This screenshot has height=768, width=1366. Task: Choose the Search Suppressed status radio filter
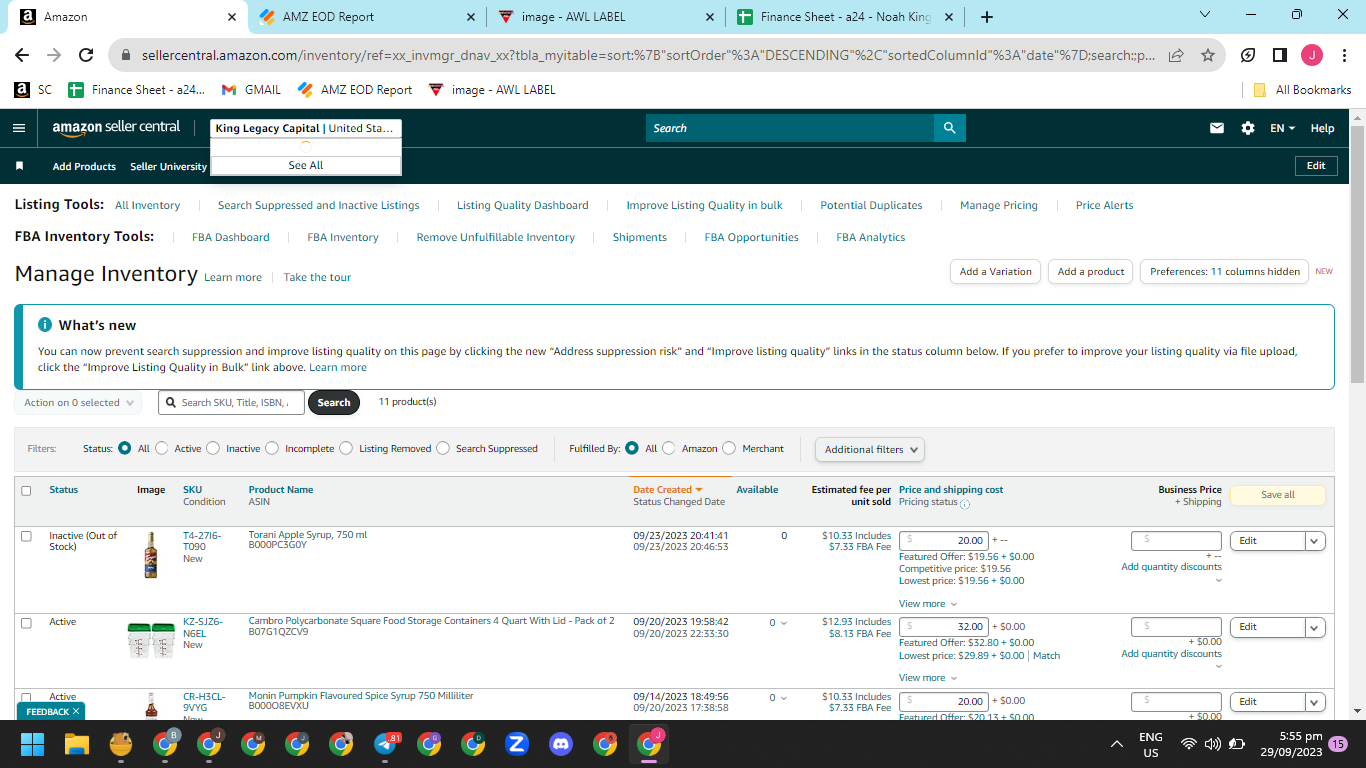(443, 449)
